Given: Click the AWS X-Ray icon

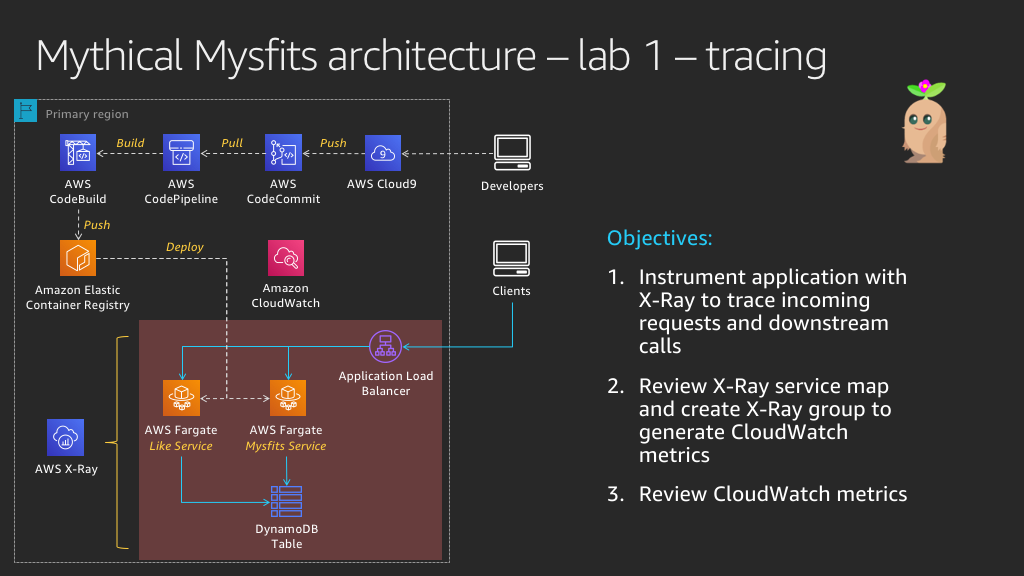Looking at the screenshot, I should click(x=65, y=438).
